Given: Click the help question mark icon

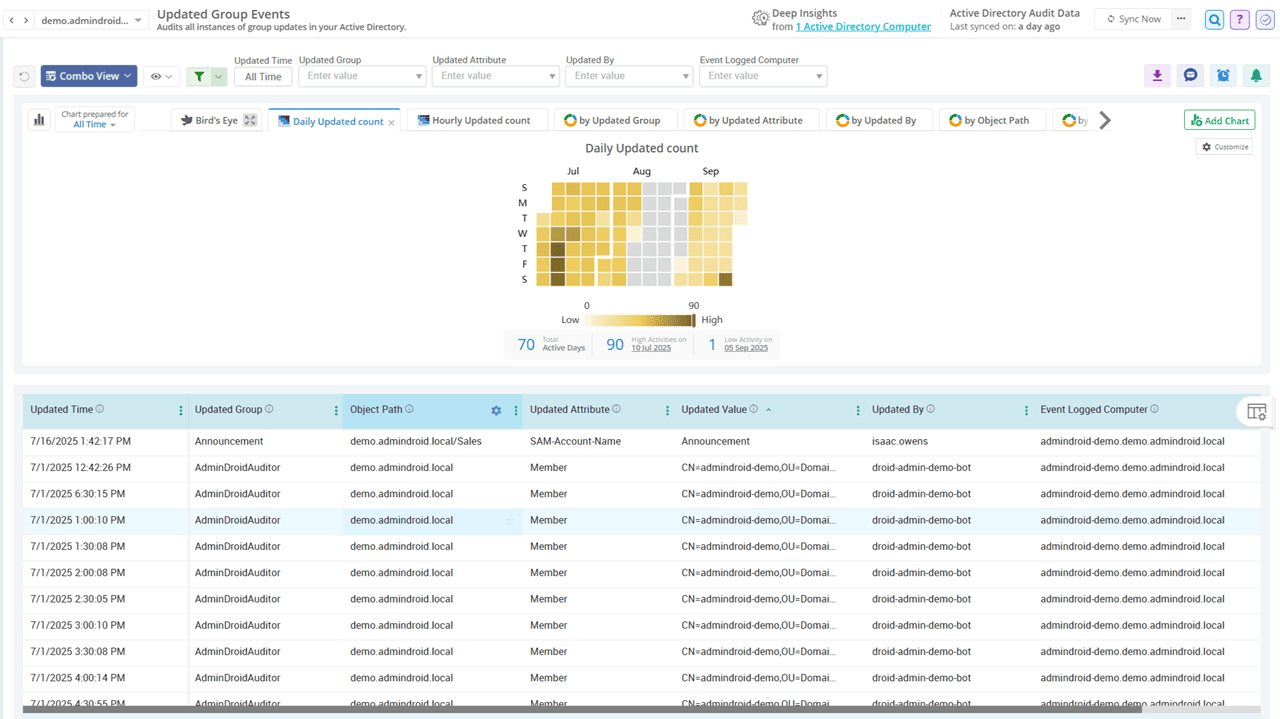Looking at the screenshot, I should pos(1240,20).
